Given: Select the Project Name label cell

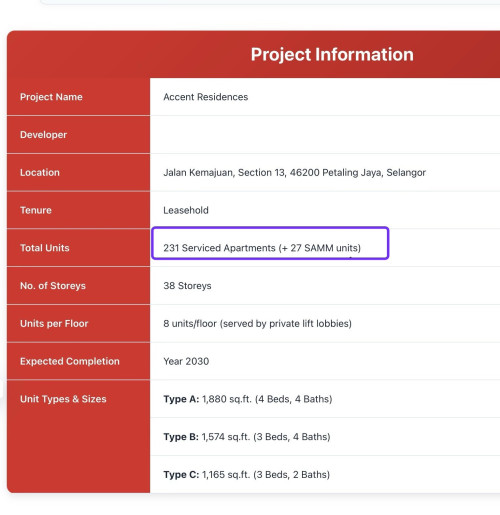Looking at the screenshot, I should click(x=78, y=97).
